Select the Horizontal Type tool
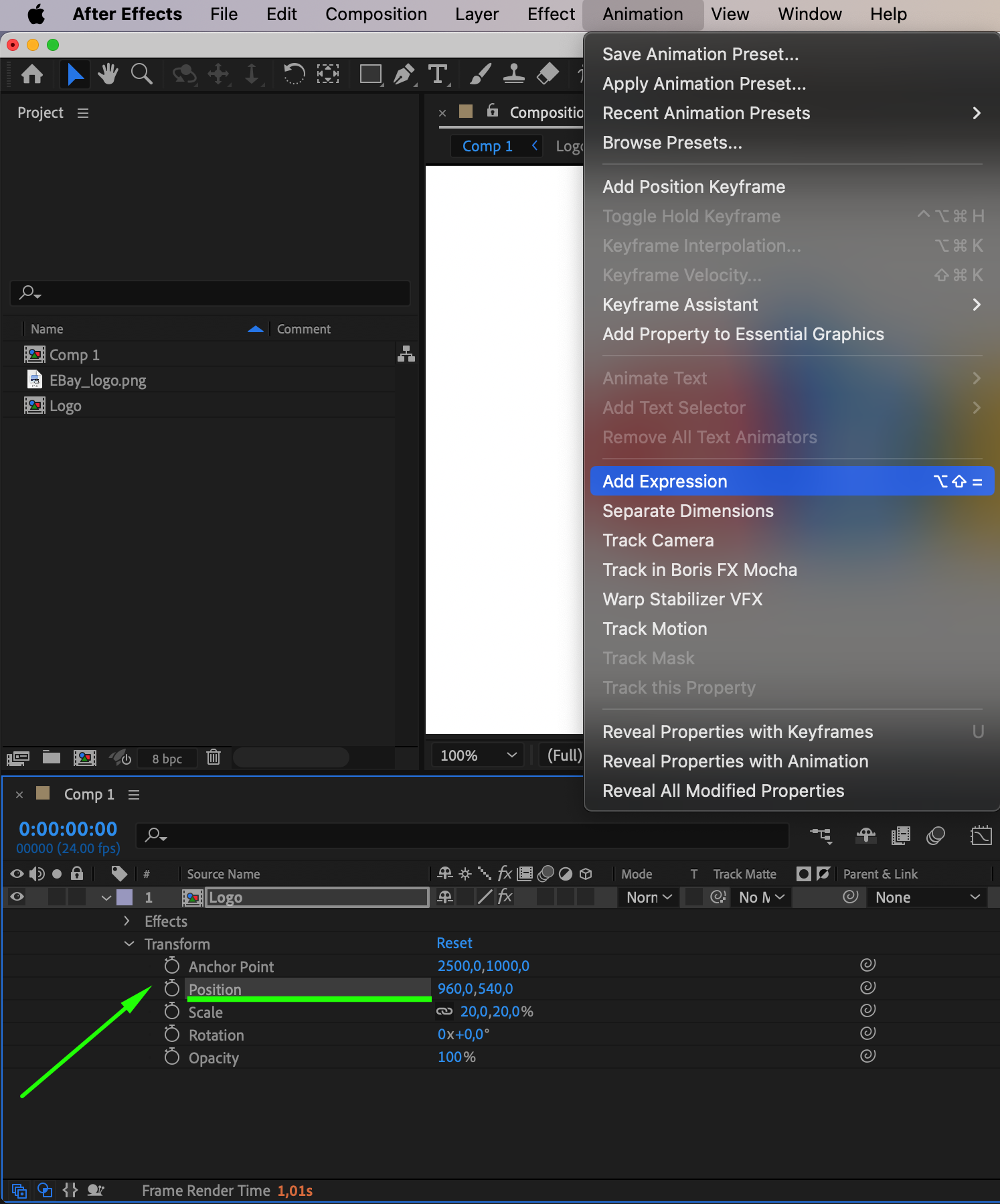Screen dimensions: 1000x1204 point(438,74)
